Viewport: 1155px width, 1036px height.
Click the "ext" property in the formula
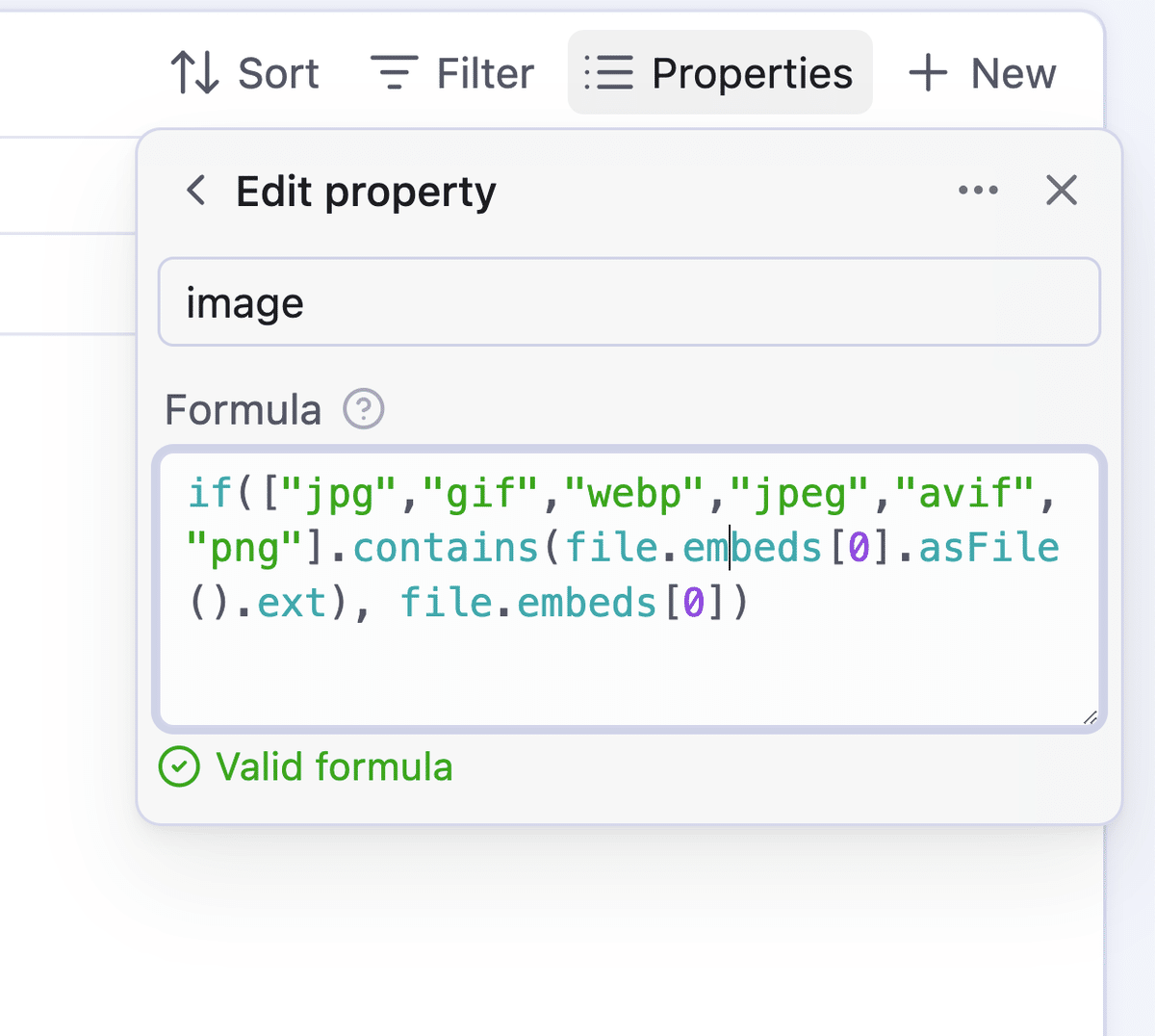tap(293, 604)
